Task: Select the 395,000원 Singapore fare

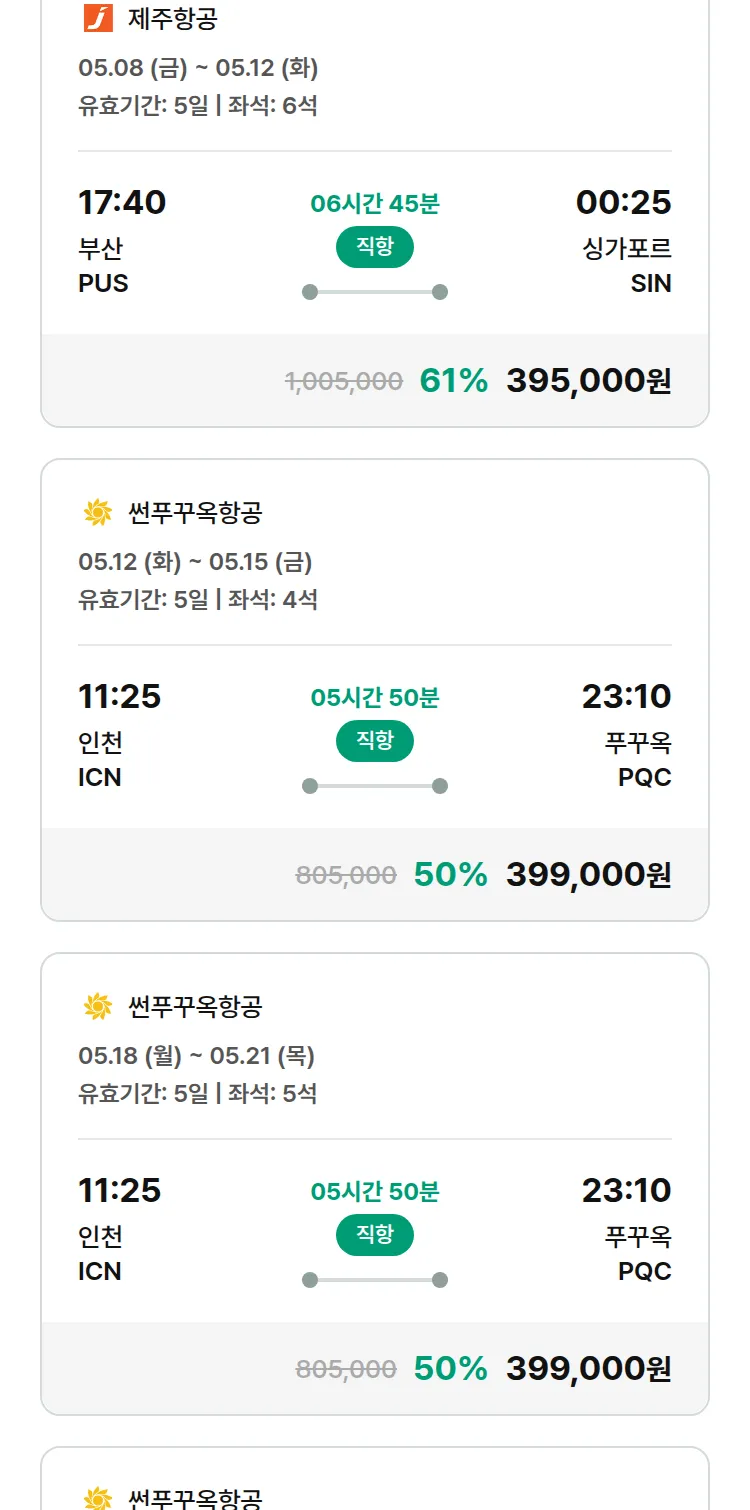Action: coord(588,381)
